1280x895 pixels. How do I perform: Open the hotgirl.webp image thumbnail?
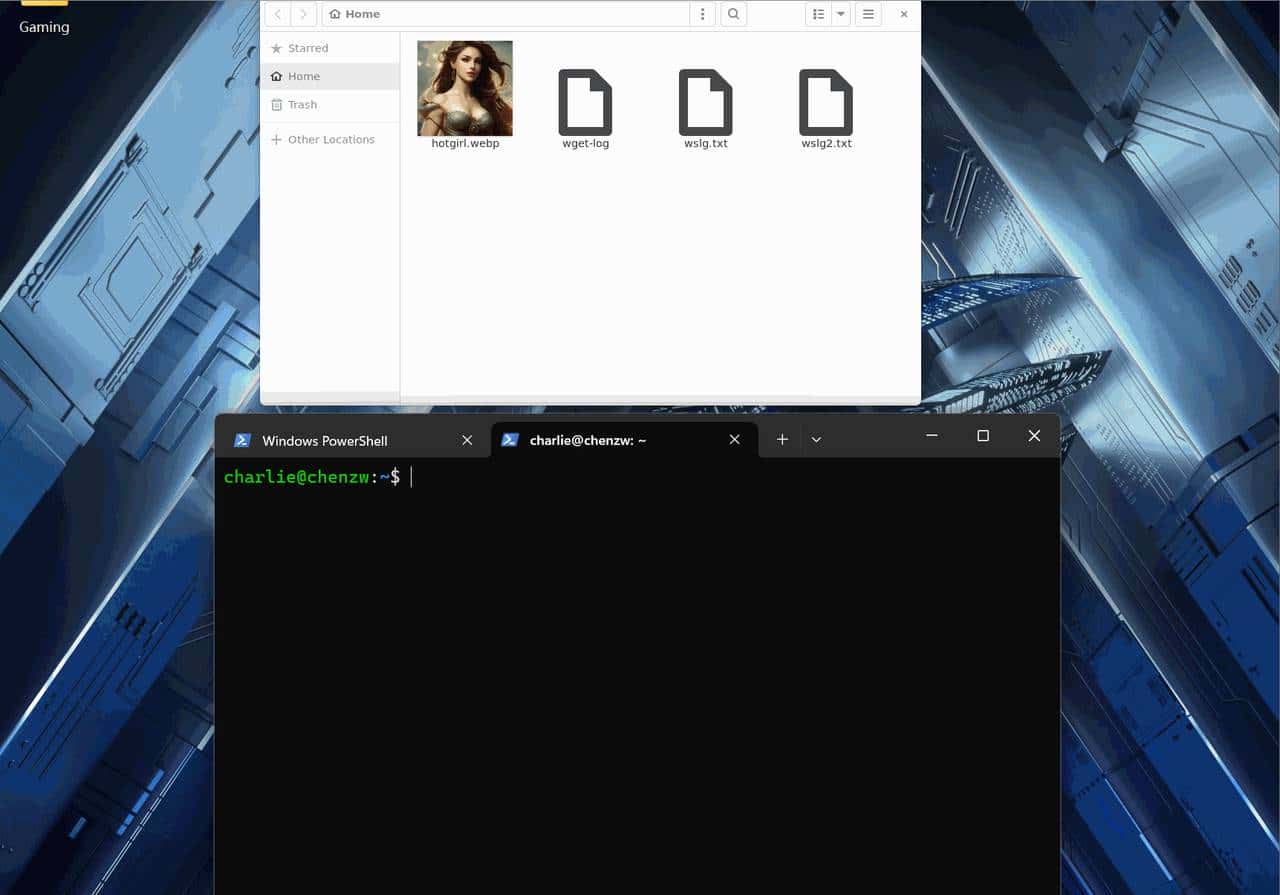464,88
